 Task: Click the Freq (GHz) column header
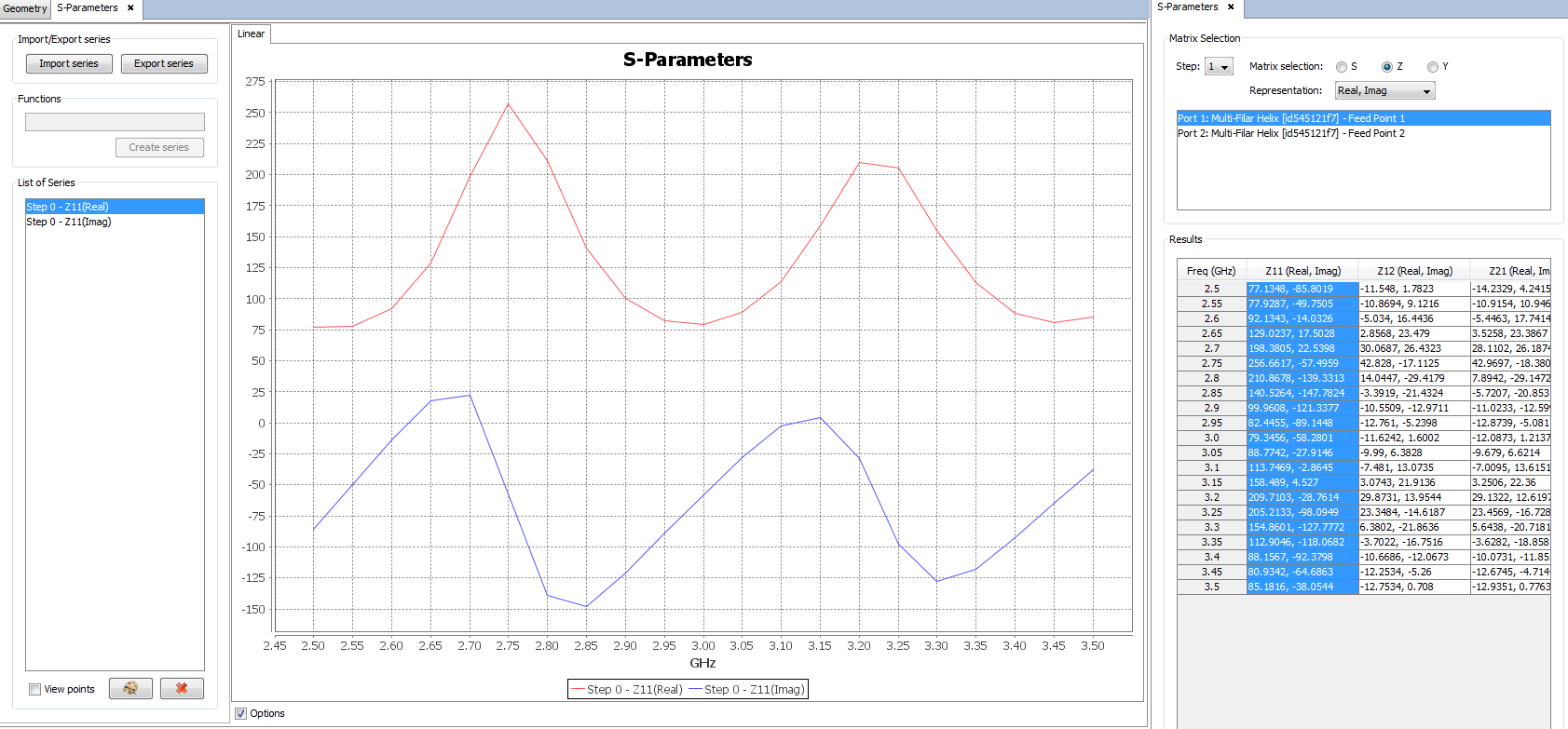pos(1211,271)
